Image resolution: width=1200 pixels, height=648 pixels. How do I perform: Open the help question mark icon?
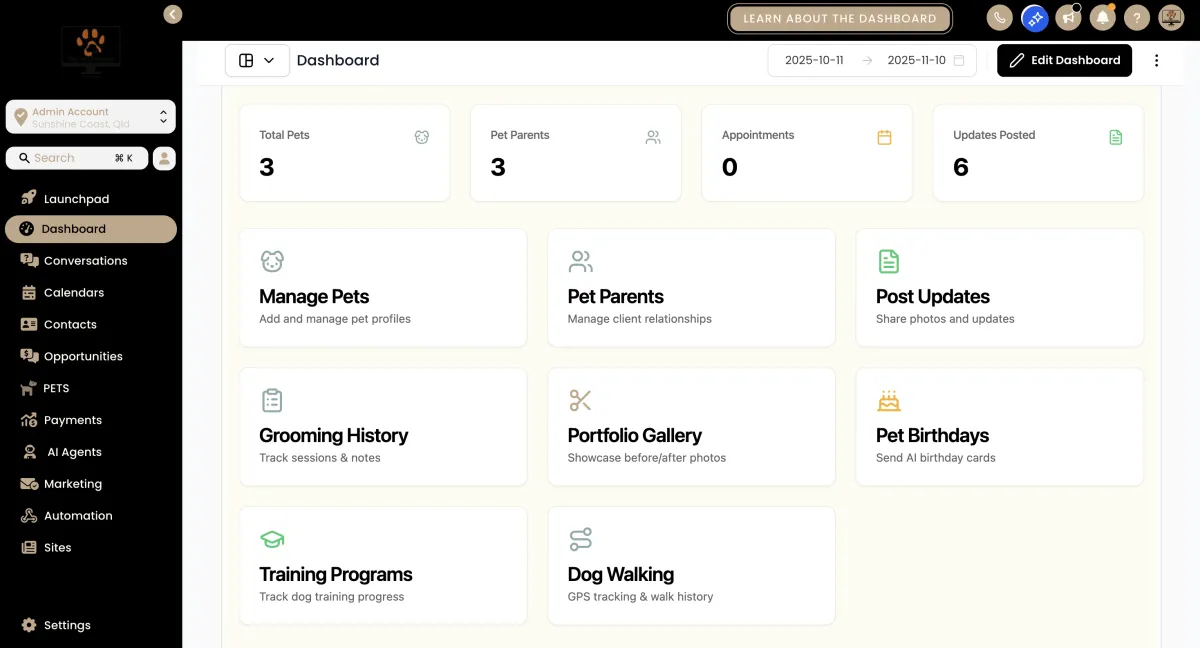tap(1136, 18)
